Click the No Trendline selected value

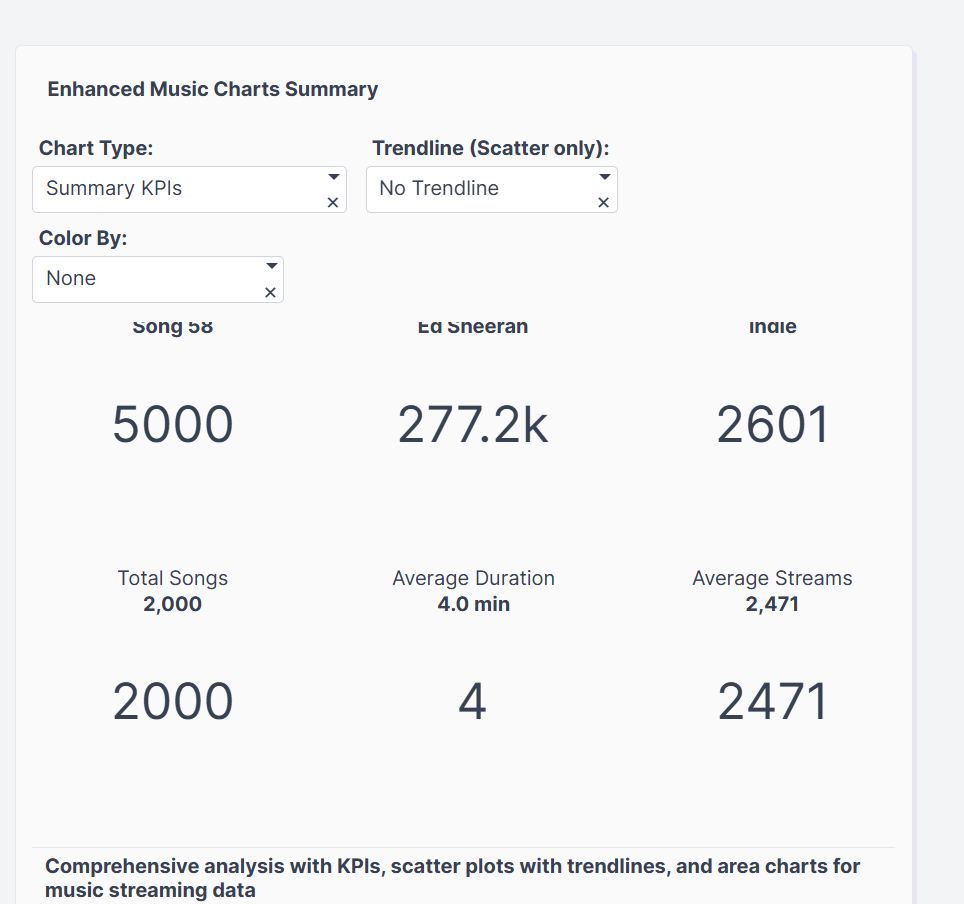point(439,189)
